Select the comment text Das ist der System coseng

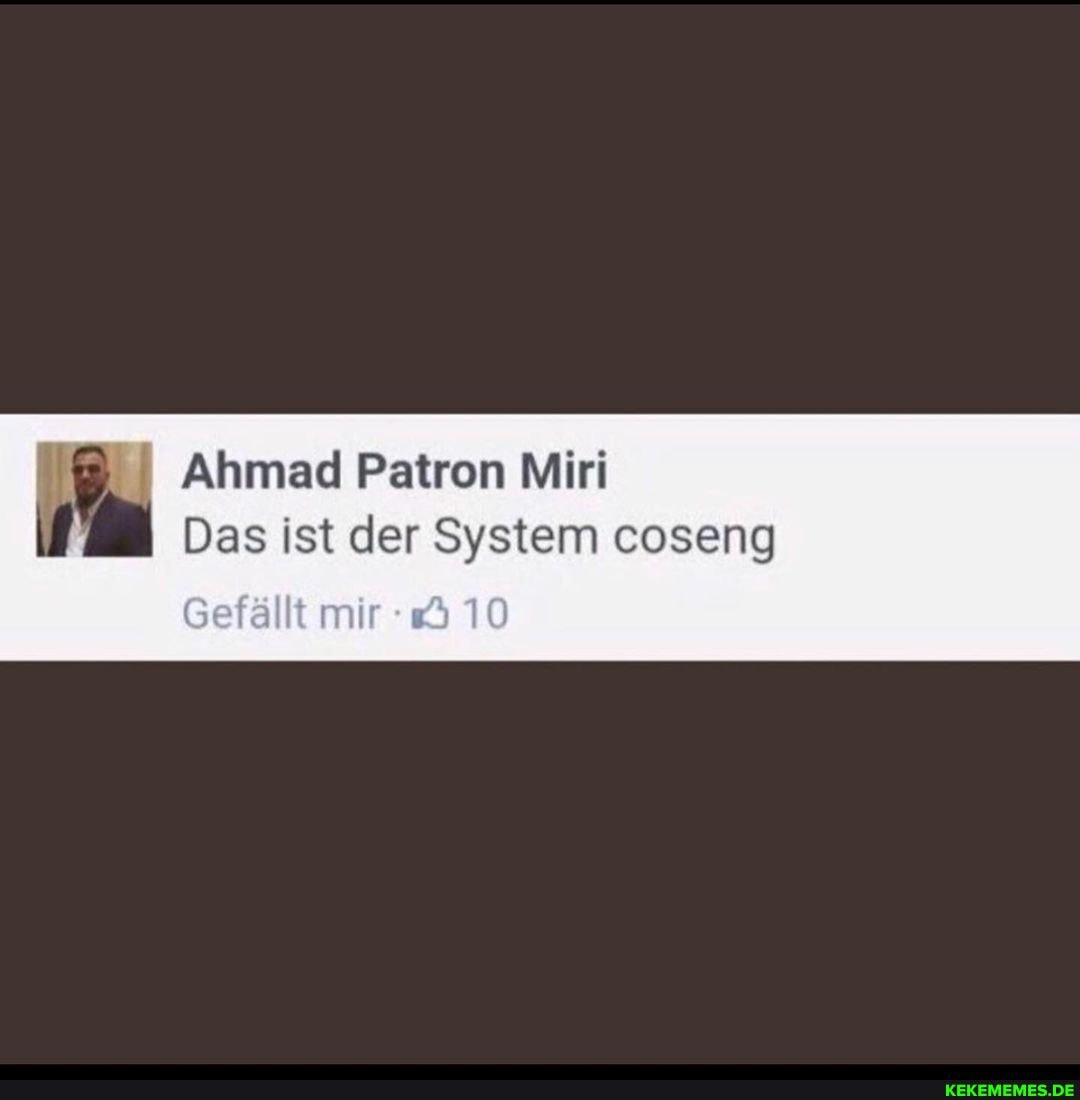point(479,539)
